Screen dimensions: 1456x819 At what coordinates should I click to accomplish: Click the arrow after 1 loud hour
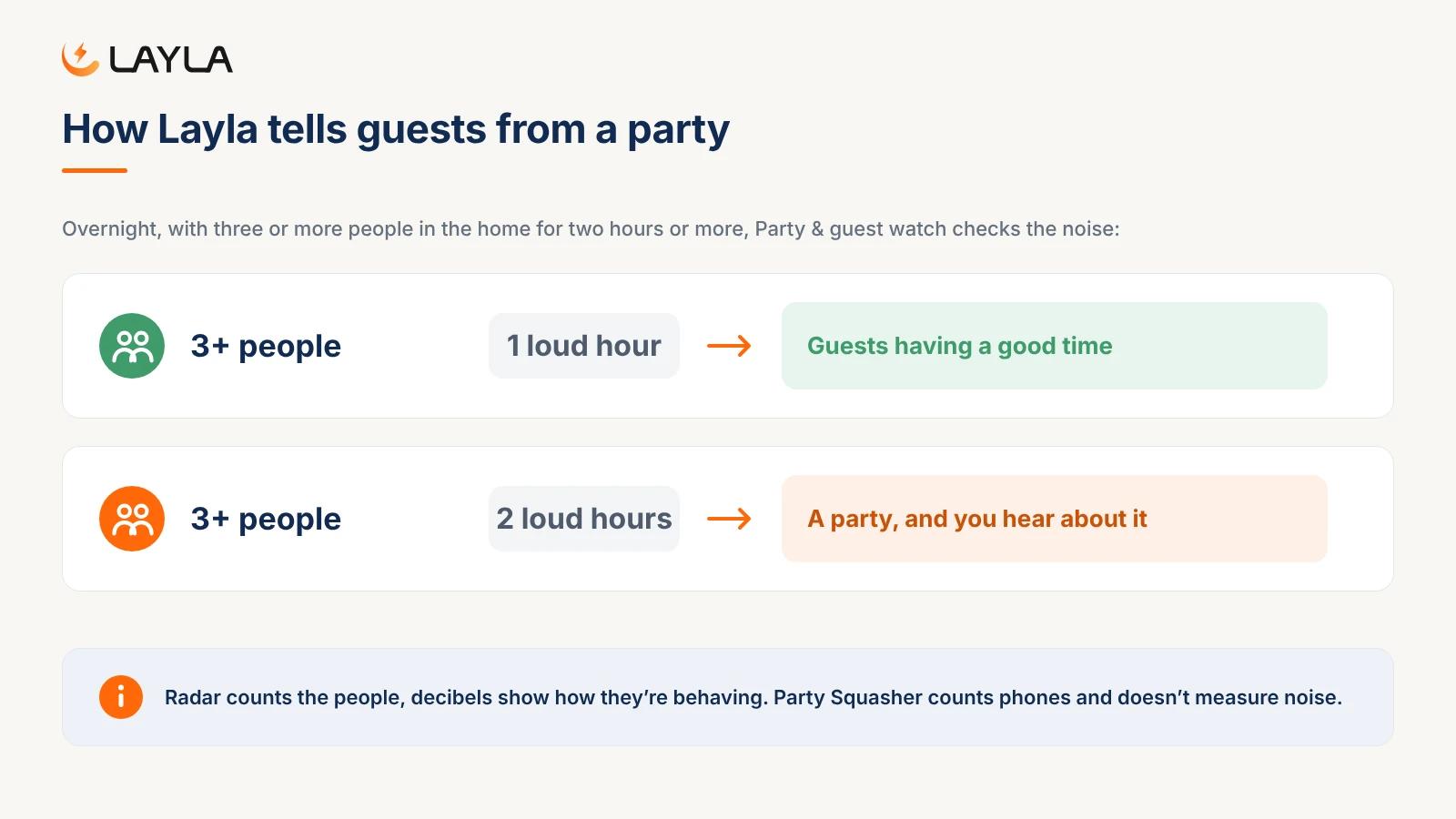pyautogui.click(x=729, y=346)
